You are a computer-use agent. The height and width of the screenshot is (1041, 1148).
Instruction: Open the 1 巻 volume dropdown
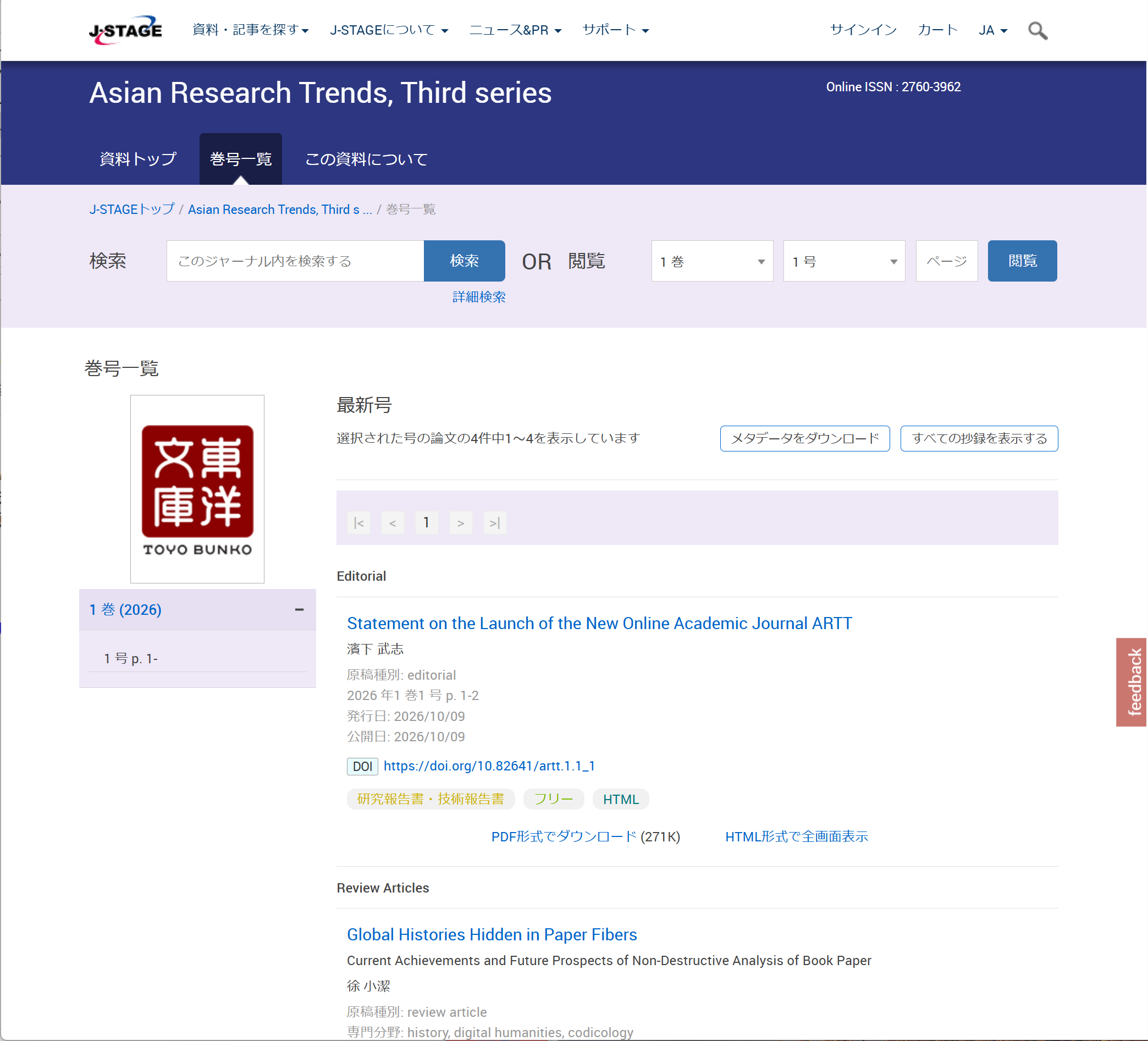tap(713, 261)
